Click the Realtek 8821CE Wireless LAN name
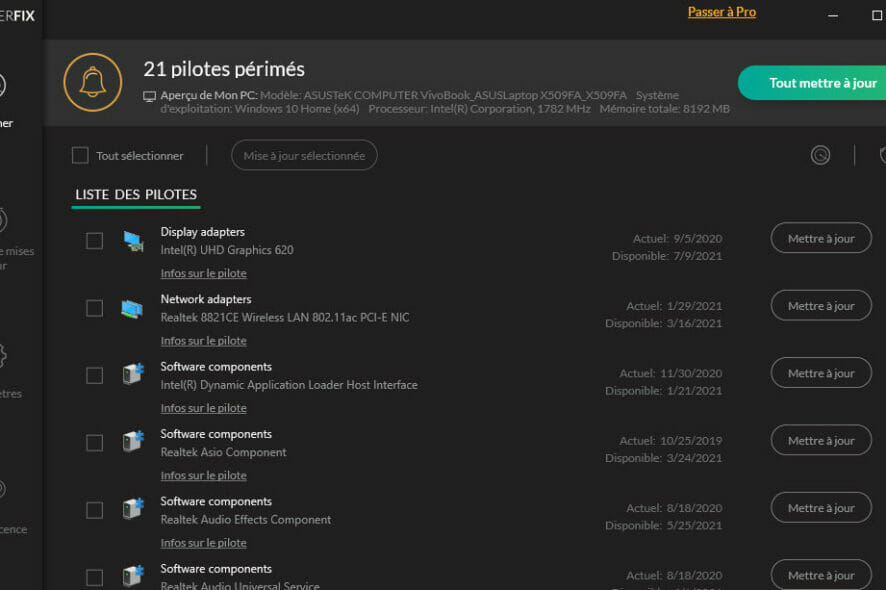 pyautogui.click(x=285, y=318)
